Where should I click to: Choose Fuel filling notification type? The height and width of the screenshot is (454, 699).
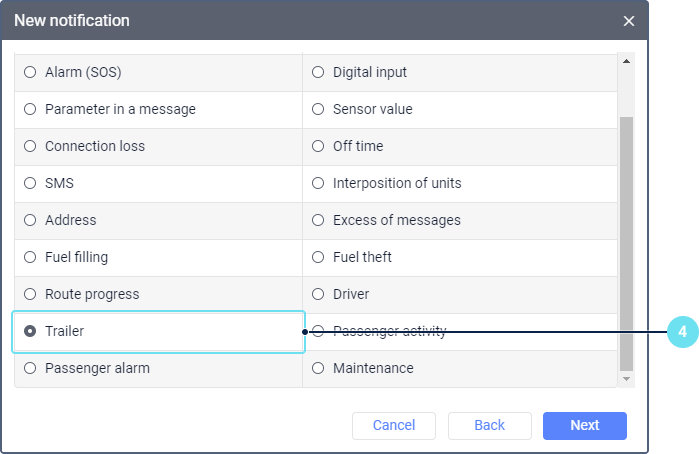[x=30, y=257]
